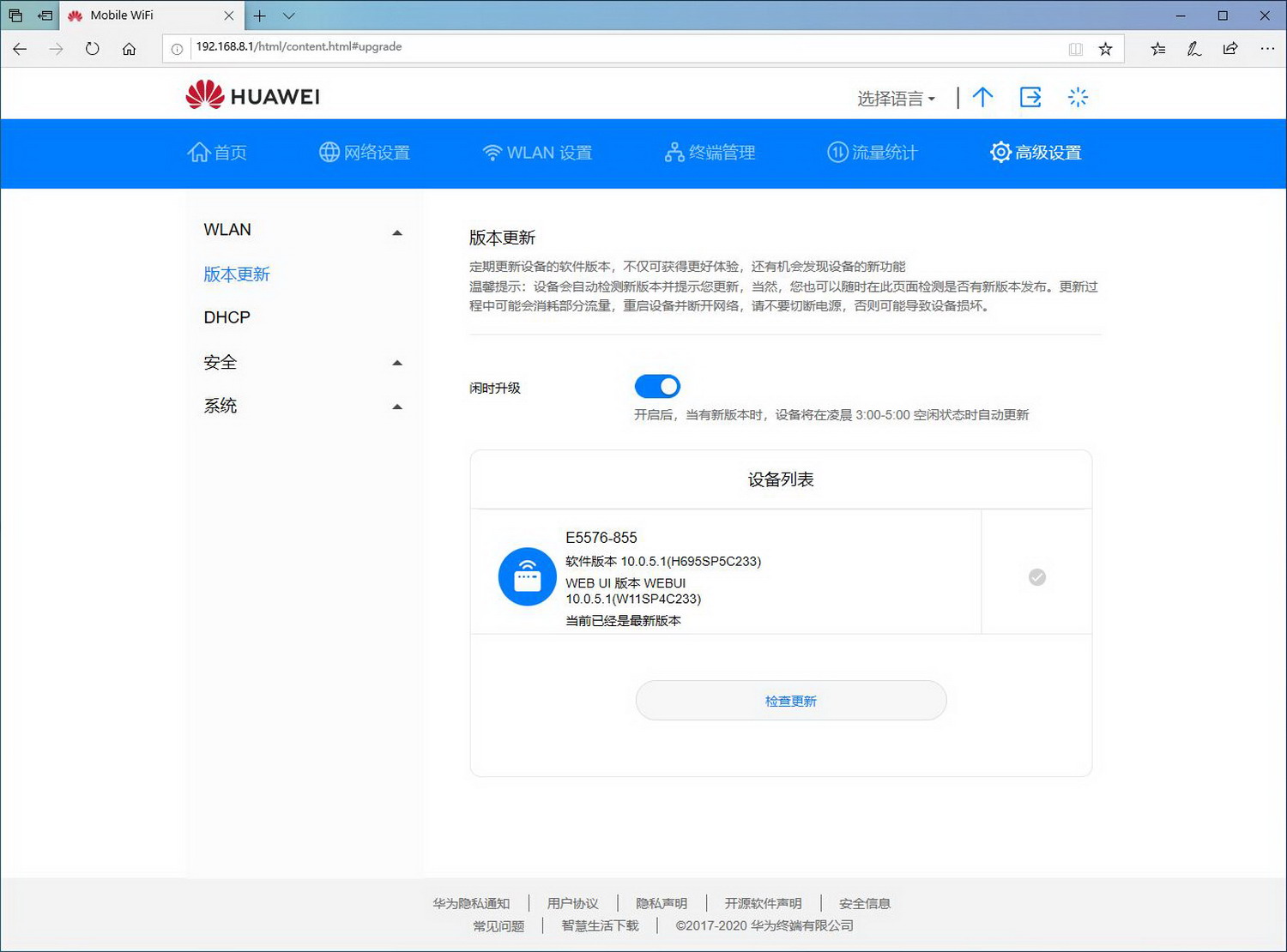Disable the 闲时升级 idle upgrade switch
1287x952 pixels.
tap(656, 386)
